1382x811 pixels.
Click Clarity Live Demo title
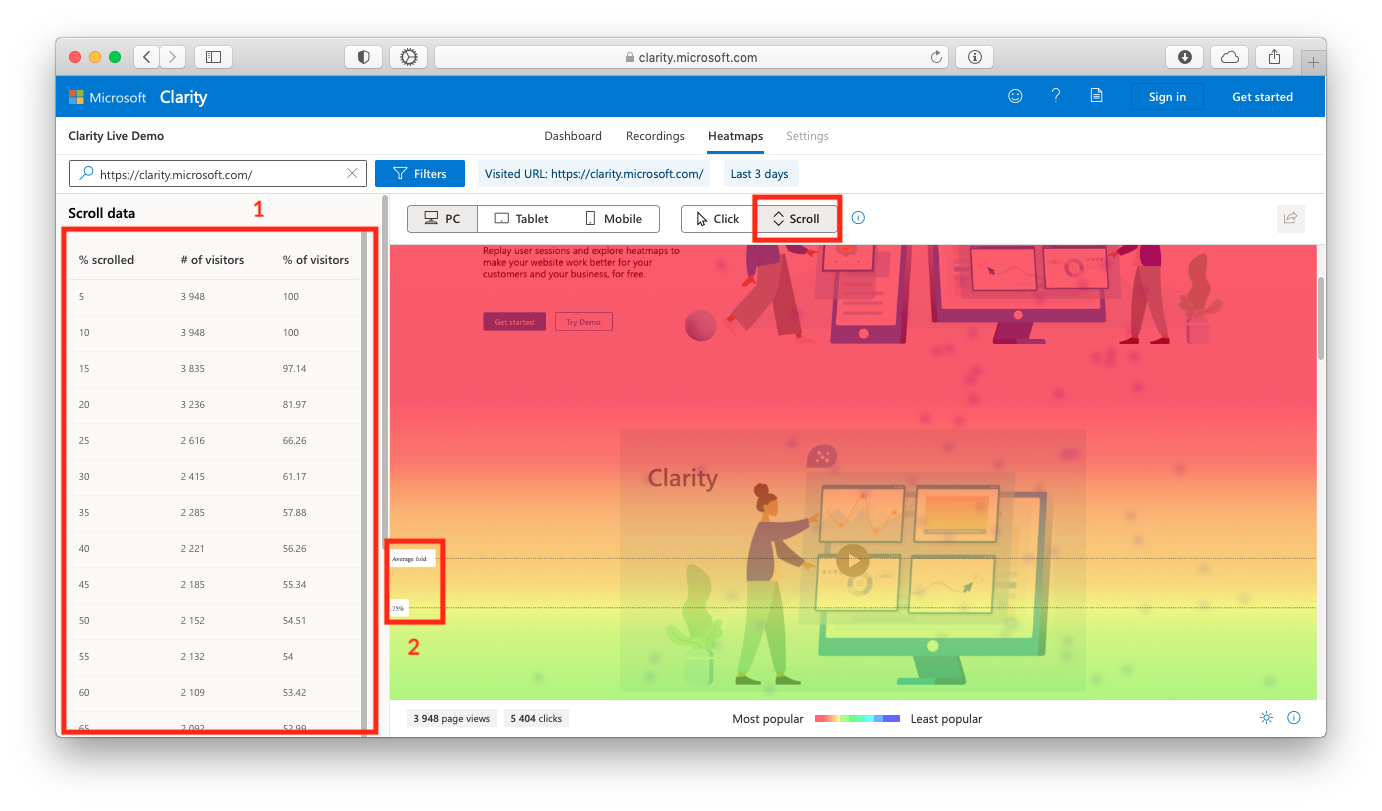[x=116, y=136]
